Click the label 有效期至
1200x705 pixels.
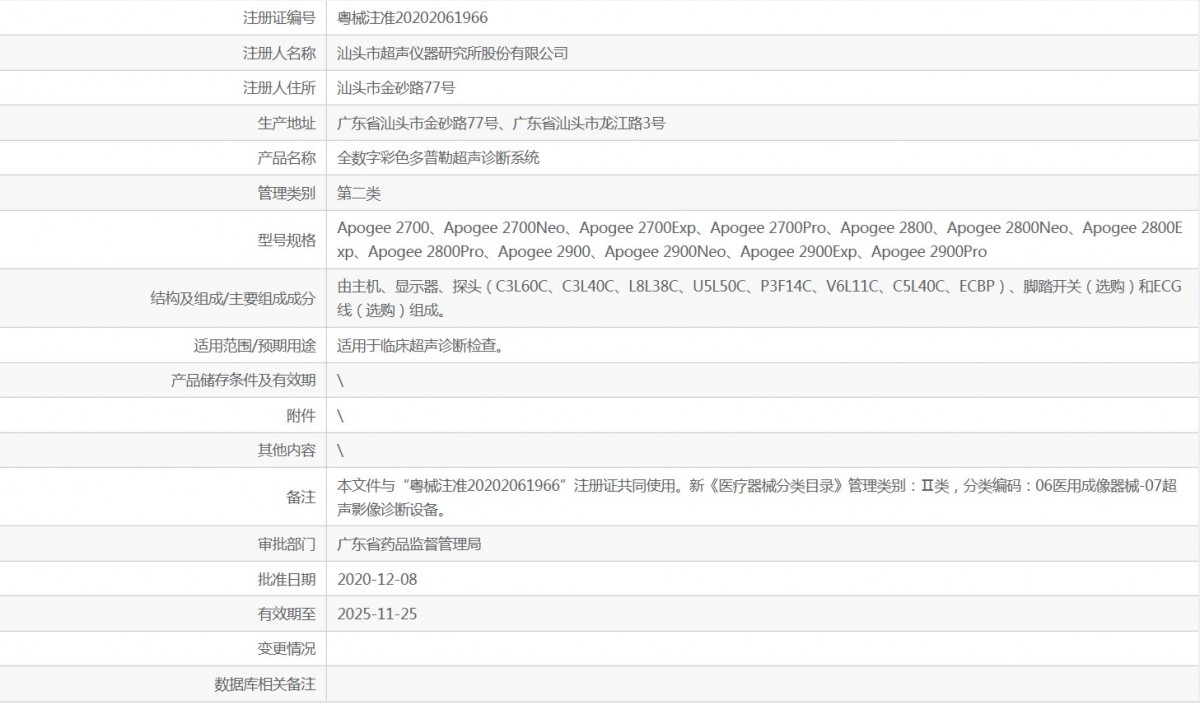pos(287,614)
